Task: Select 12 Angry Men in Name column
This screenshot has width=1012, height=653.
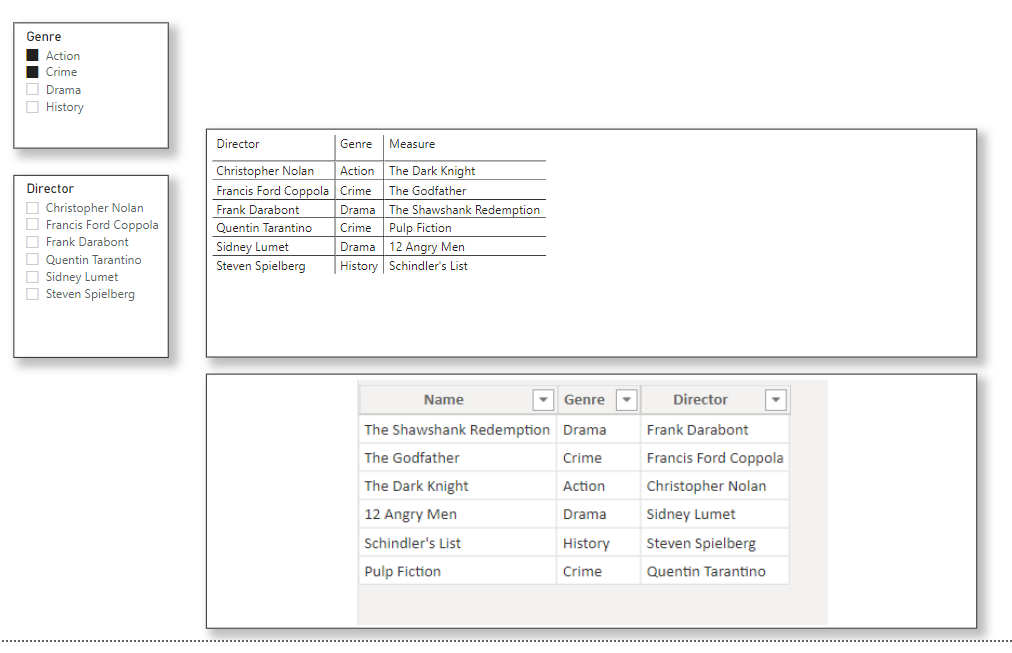Action: [410, 514]
